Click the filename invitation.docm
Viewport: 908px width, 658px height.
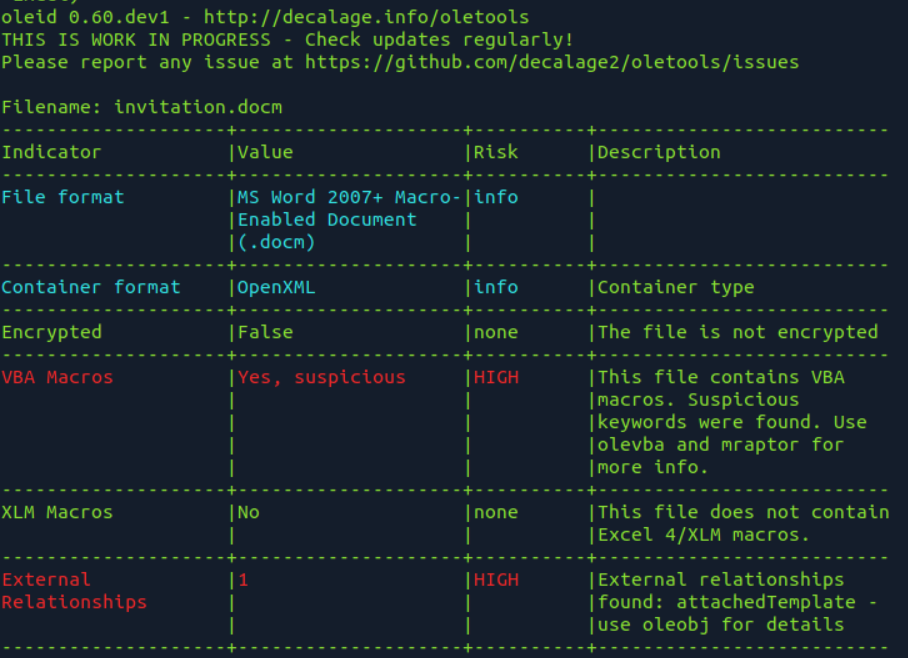[198, 107]
